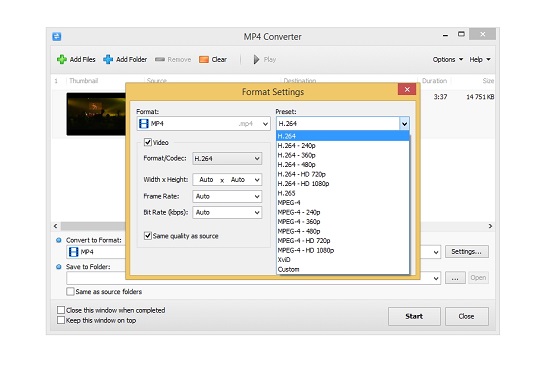The height and width of the screenshot is (372, 550).
Task: Select the H.264 - HD 1080p preset
Action: [343, 183]
